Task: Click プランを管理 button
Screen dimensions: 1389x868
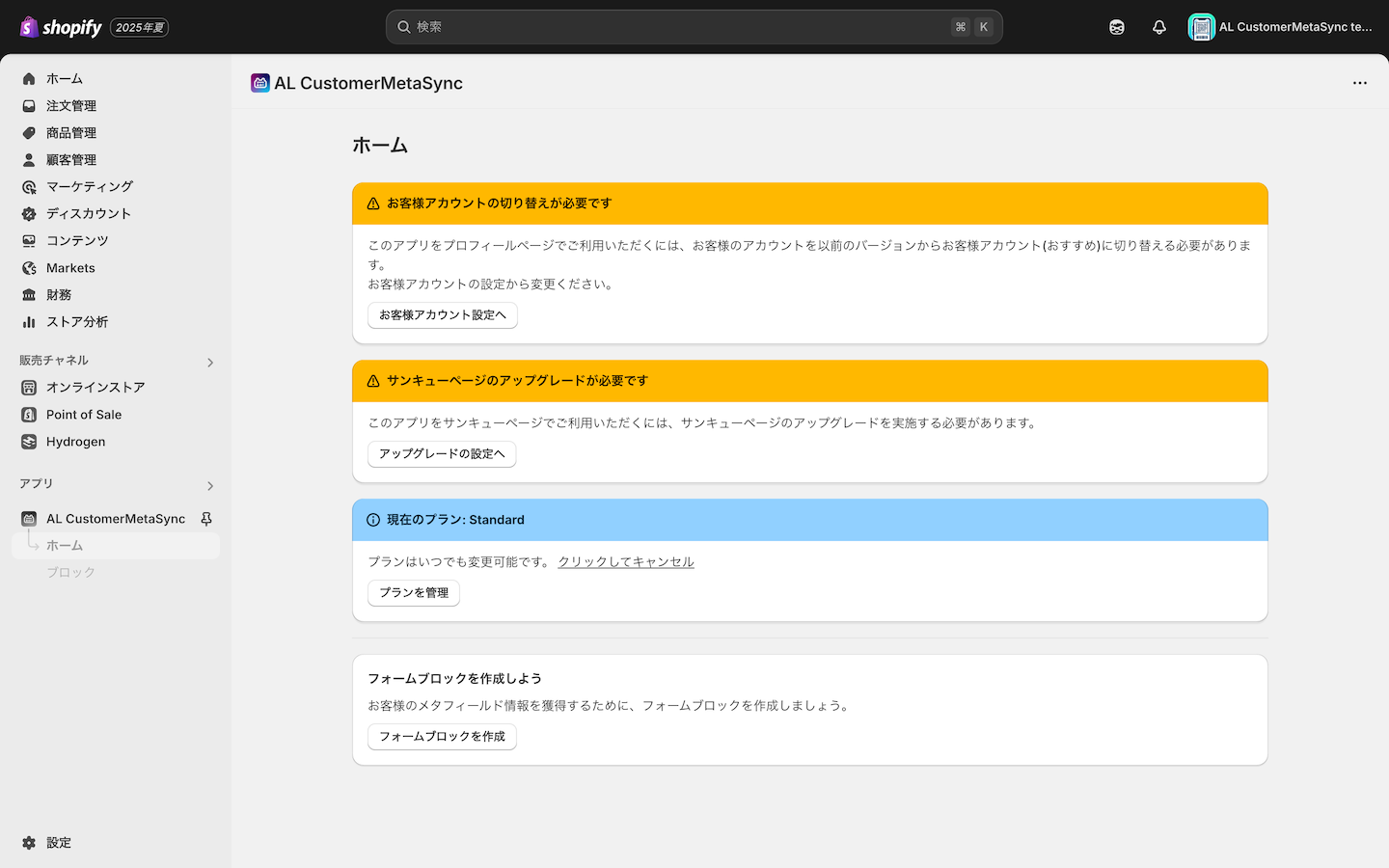Action: [x=414, y=593]
